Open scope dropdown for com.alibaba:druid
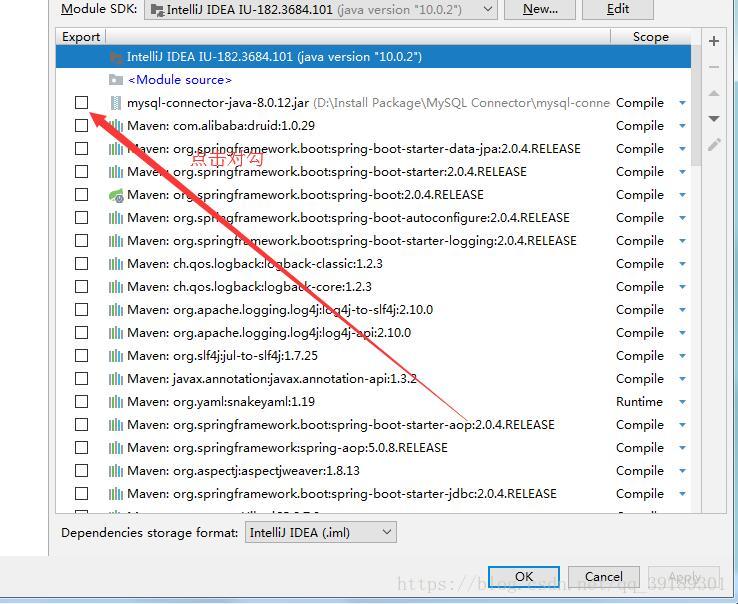The image size is (738, 604). tap(682, 126)
